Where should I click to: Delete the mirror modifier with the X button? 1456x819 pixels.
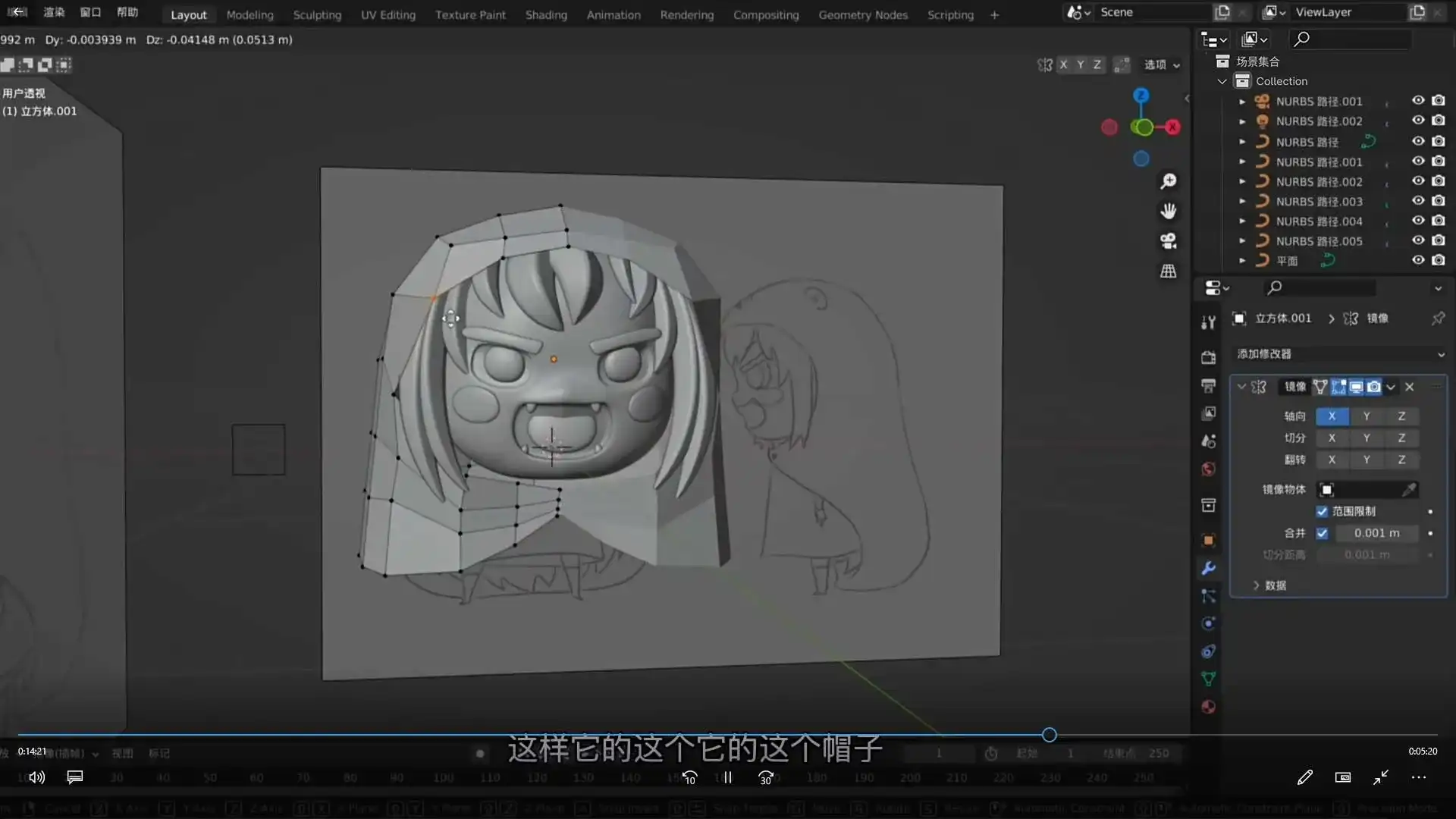tap(1410, 387)
